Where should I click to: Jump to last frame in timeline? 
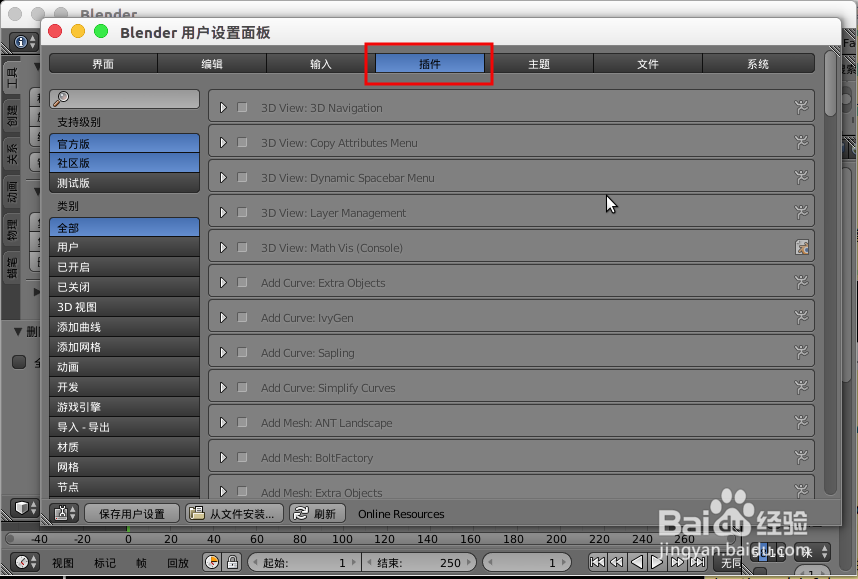coord(697,562)
